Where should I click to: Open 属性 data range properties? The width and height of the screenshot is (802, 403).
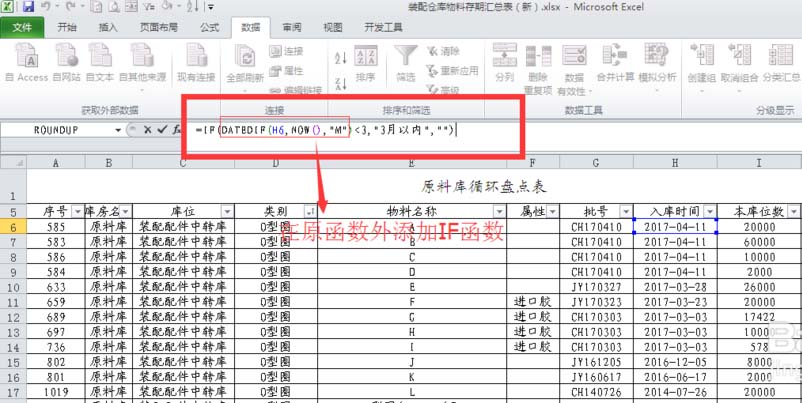286,71
